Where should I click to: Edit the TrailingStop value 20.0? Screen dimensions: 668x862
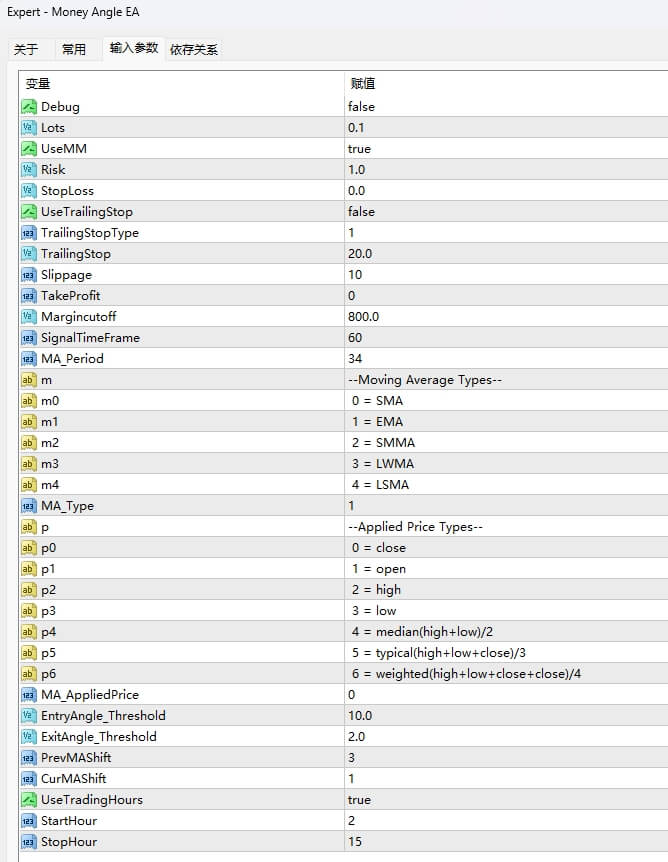point(360,253)
